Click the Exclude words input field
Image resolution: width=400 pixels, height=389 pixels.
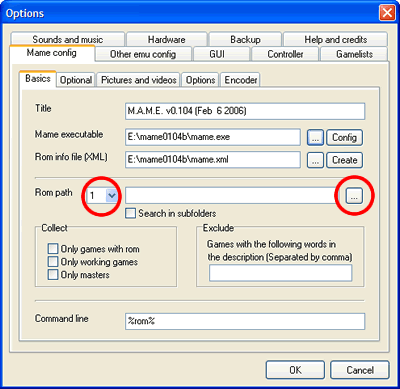point(280,273)
